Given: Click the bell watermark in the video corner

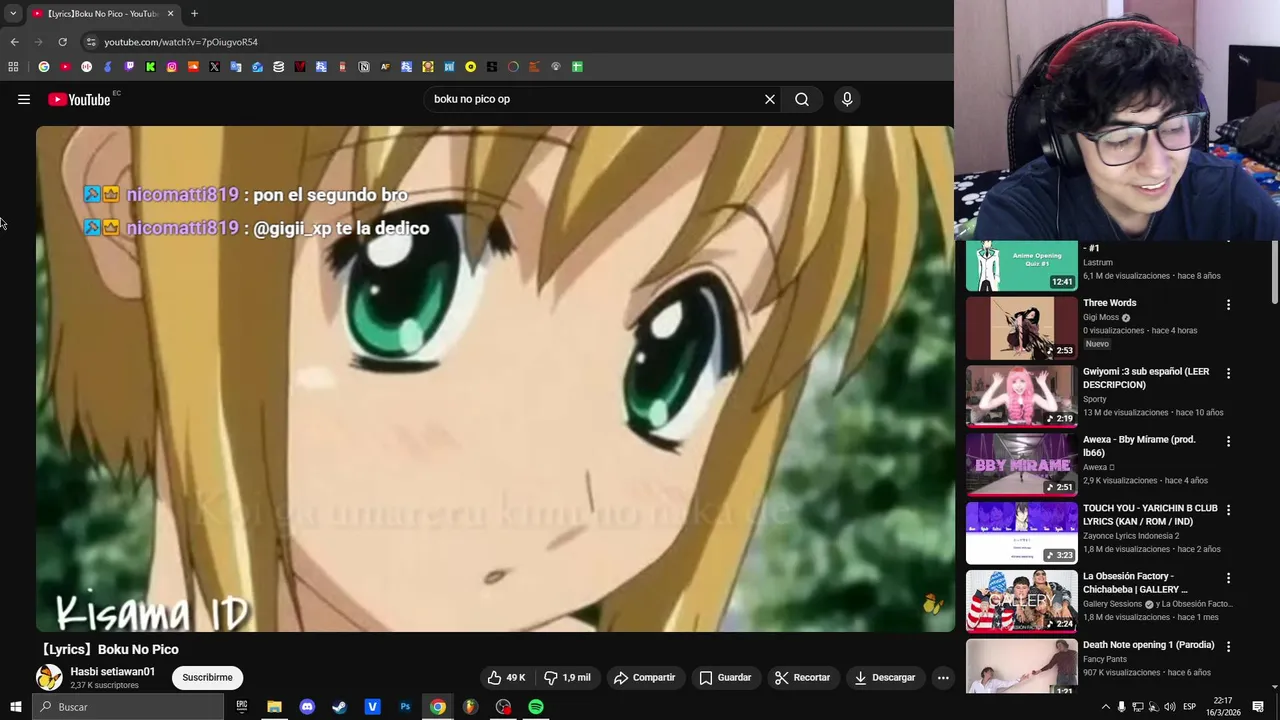Looking at the screenshot, I should [932, 603].
